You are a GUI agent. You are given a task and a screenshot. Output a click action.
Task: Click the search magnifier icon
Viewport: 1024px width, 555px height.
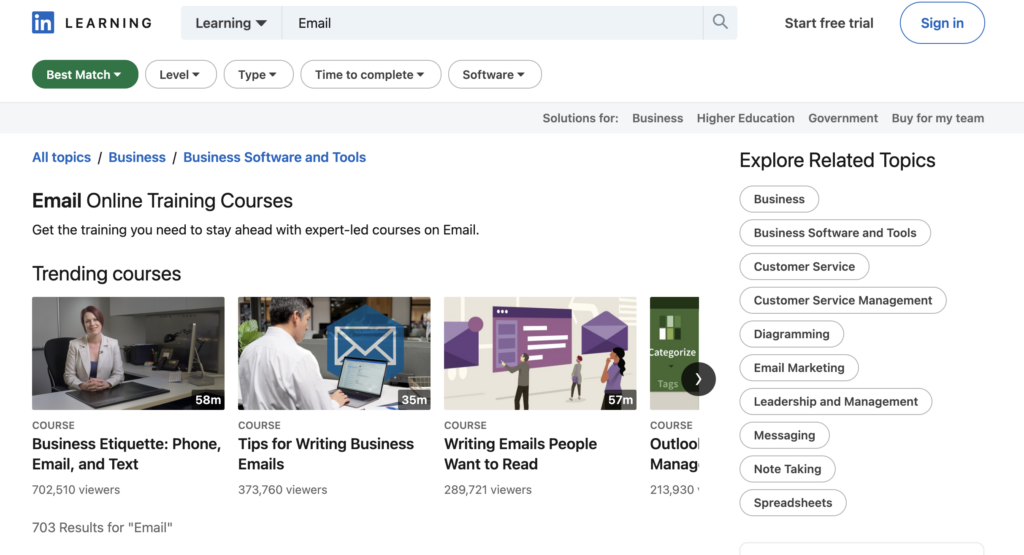coord(720,22)
